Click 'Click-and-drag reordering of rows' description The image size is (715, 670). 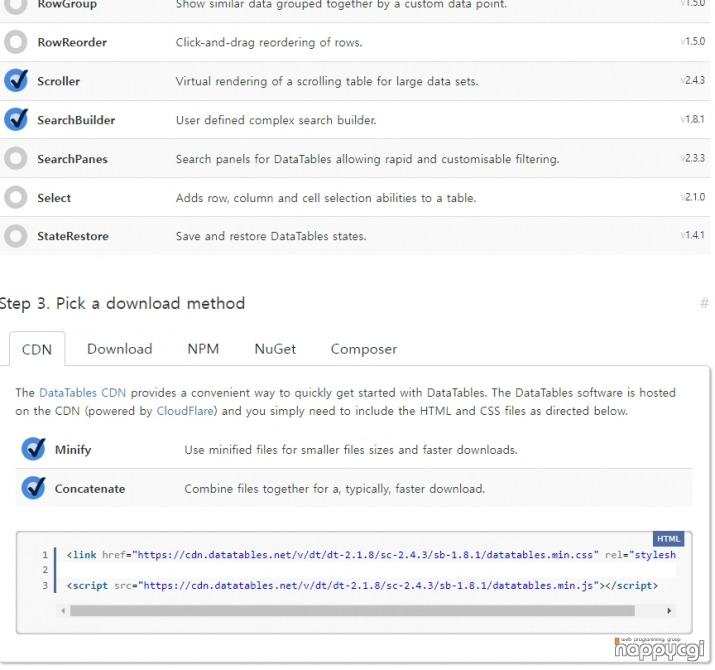269,42
